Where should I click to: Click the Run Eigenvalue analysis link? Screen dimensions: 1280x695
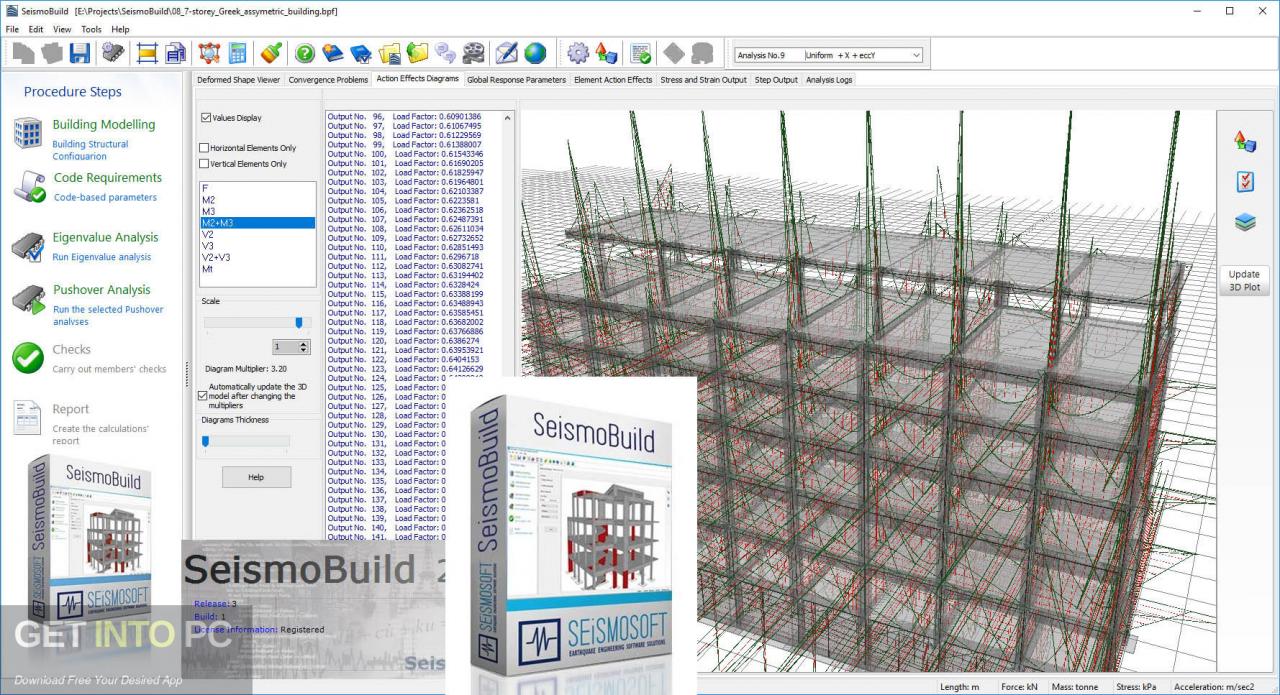pos(102,257)
